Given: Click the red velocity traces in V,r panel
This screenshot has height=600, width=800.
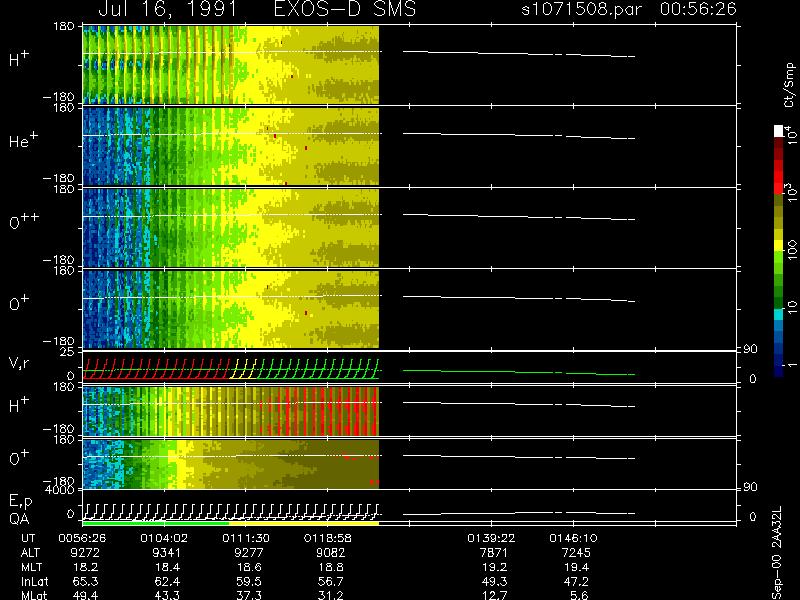Looking at the screenshot, I should [x=156, y=368].
